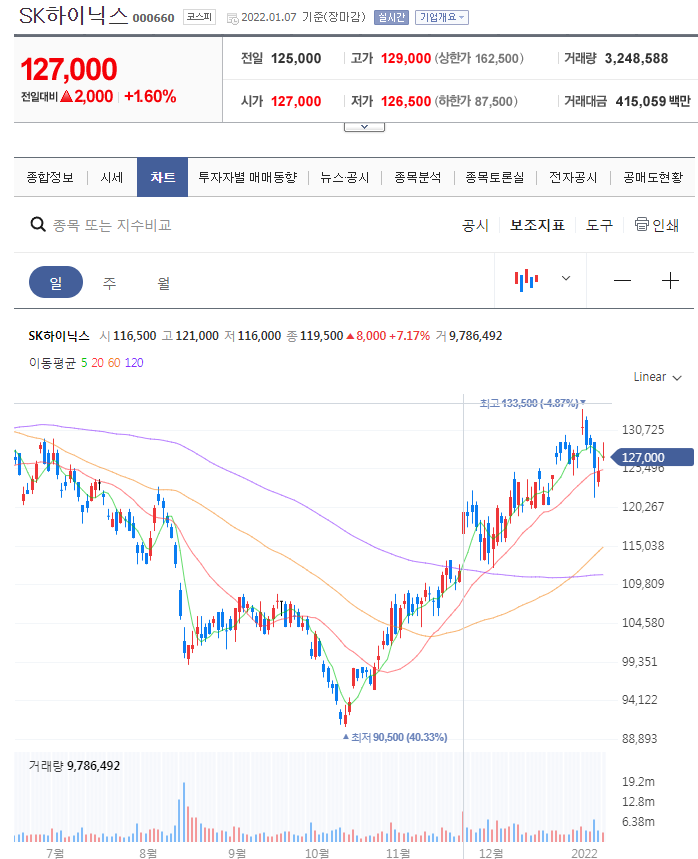Expand the quote details chevron below price box
The image size is (698, 859).
click(x=364, y=127)
